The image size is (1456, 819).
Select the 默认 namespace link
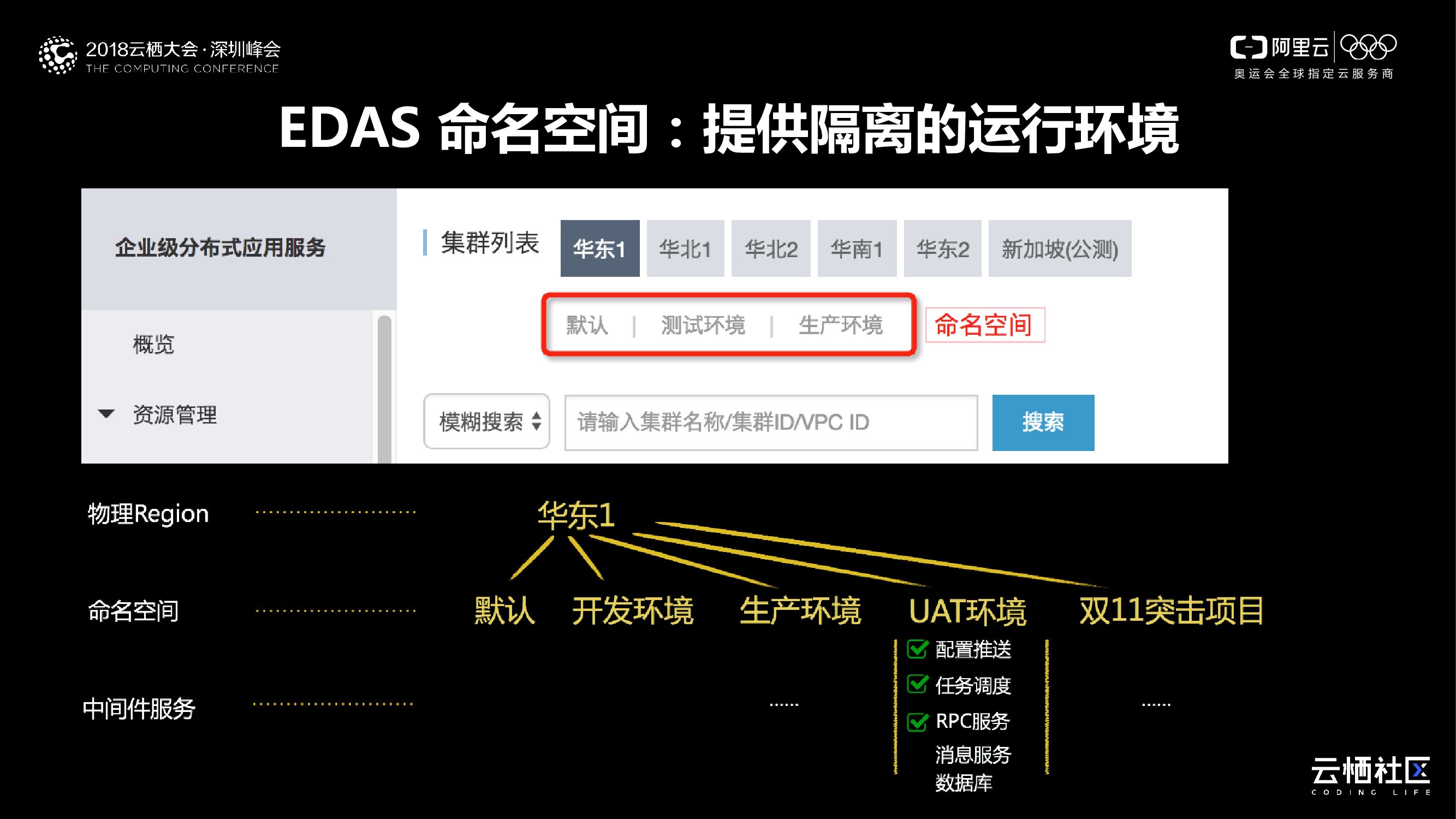coord(587,325)
